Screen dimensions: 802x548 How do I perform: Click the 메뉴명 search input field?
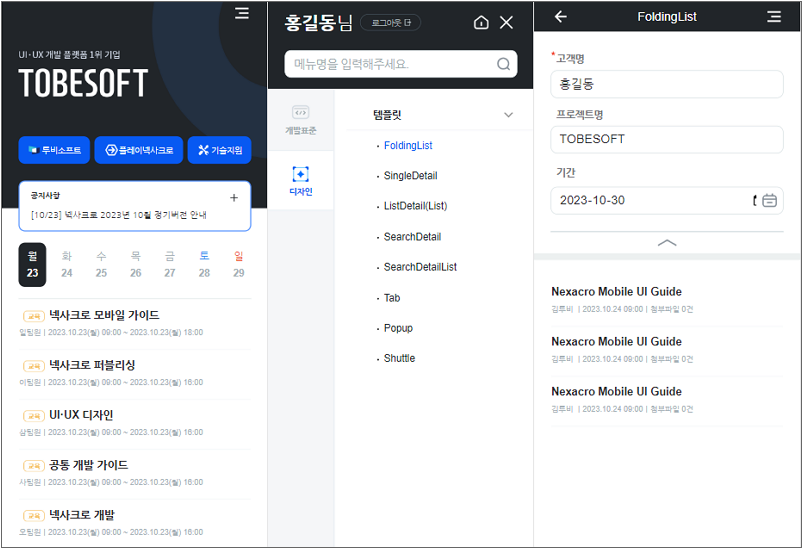coord(390,65)
